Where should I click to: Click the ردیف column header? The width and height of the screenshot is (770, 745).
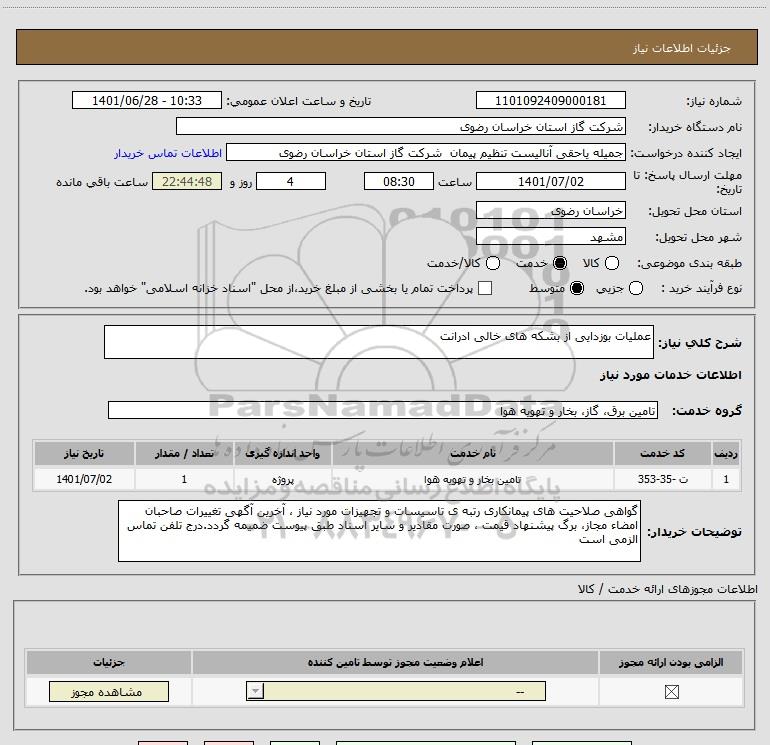pos(725,453)
